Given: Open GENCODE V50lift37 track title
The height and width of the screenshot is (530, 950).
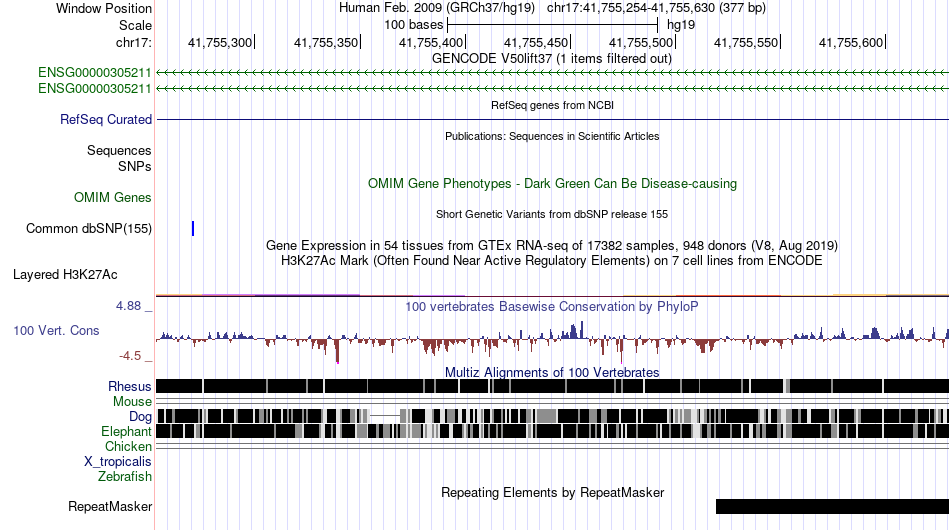Looking at the screenshot, I should click(x=551, y=59).
